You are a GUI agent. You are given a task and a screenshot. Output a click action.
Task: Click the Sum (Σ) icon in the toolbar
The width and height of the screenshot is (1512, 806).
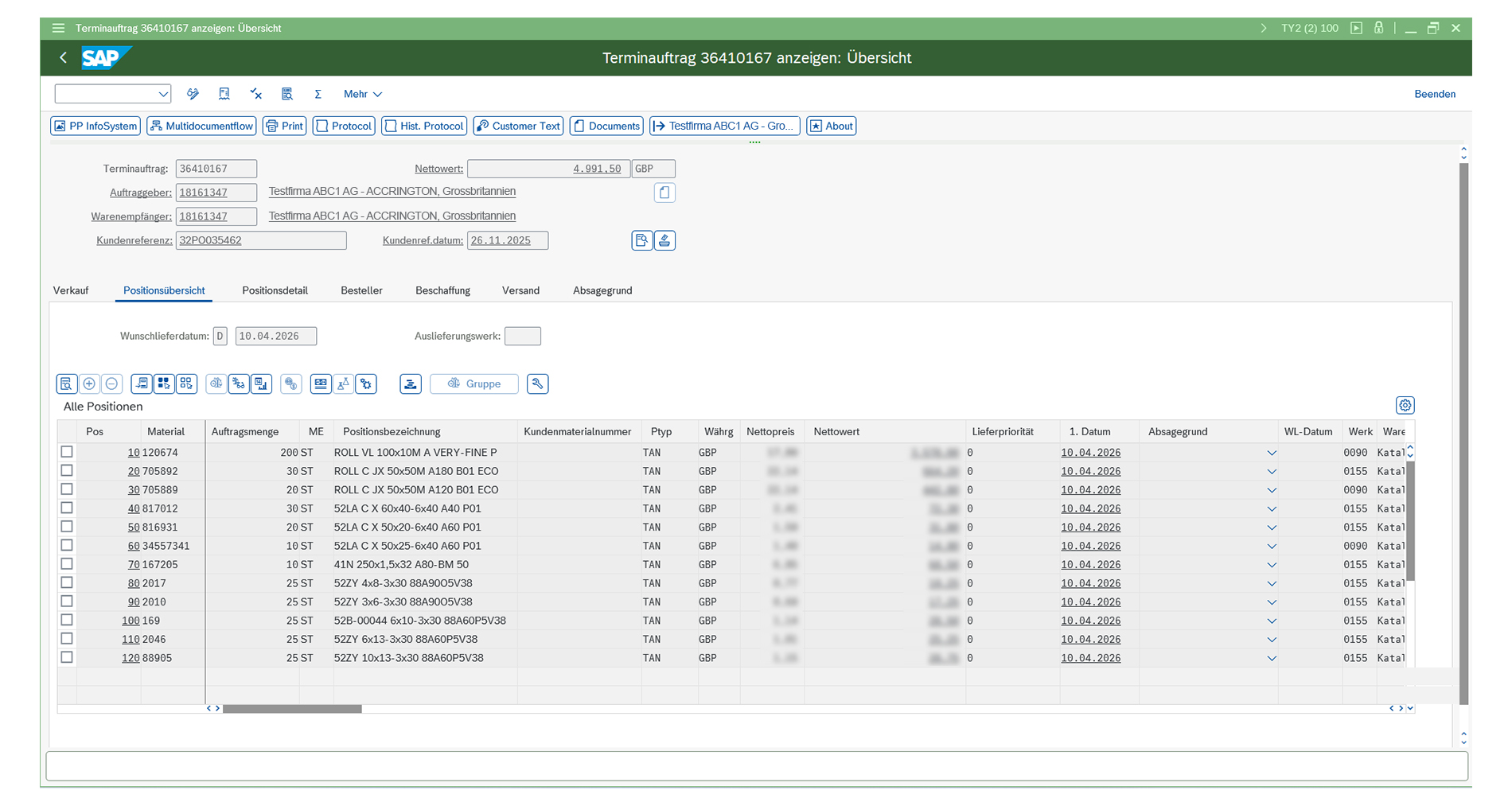(318, 94)
